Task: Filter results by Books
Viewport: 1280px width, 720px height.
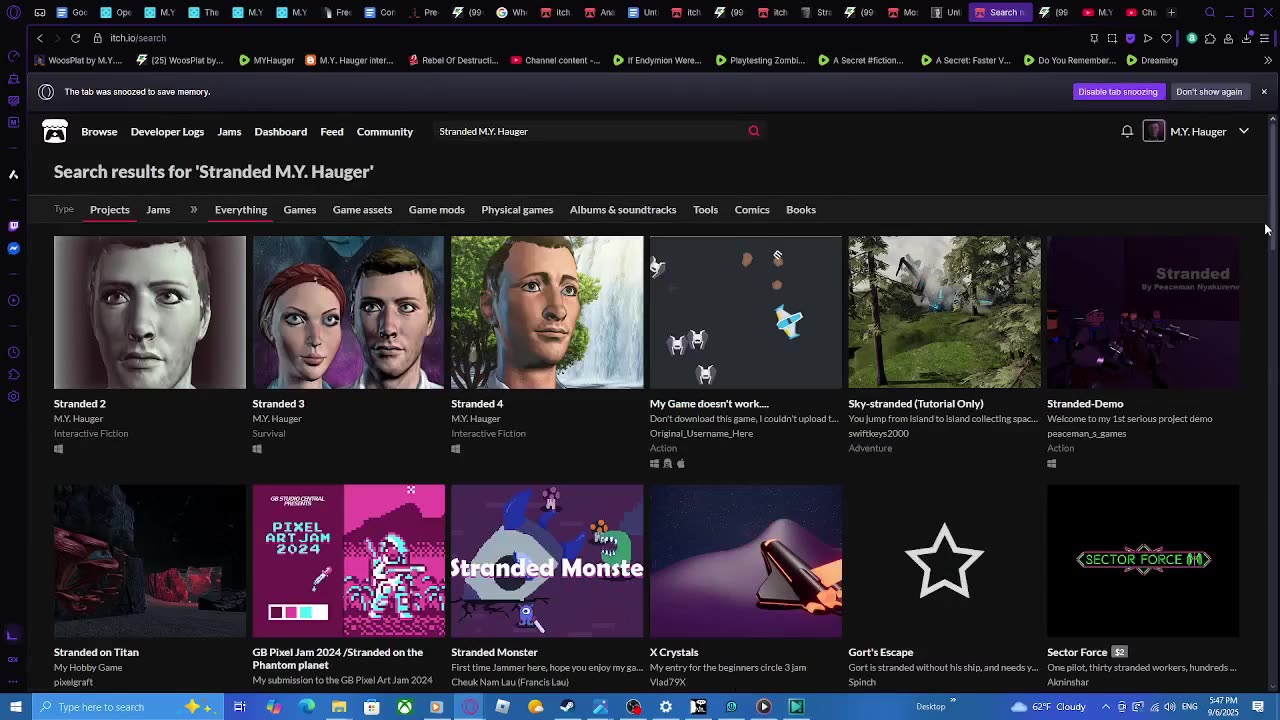Action: click(801, 210)
